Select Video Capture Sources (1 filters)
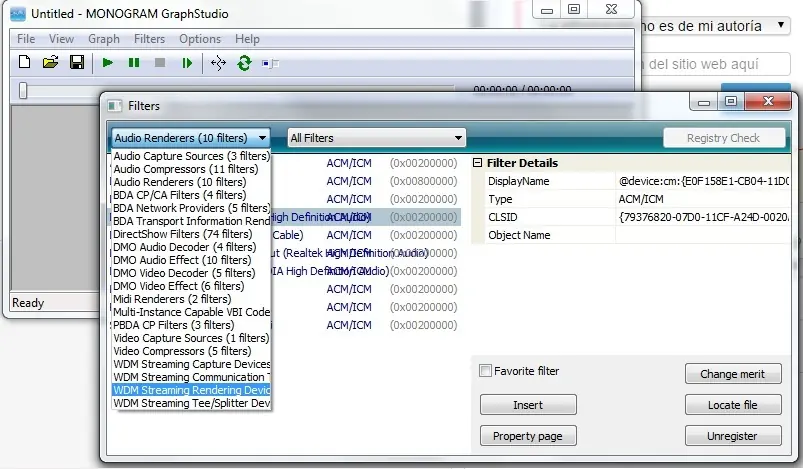This screenshot has width=803, height=469. (x=191, y=338)
